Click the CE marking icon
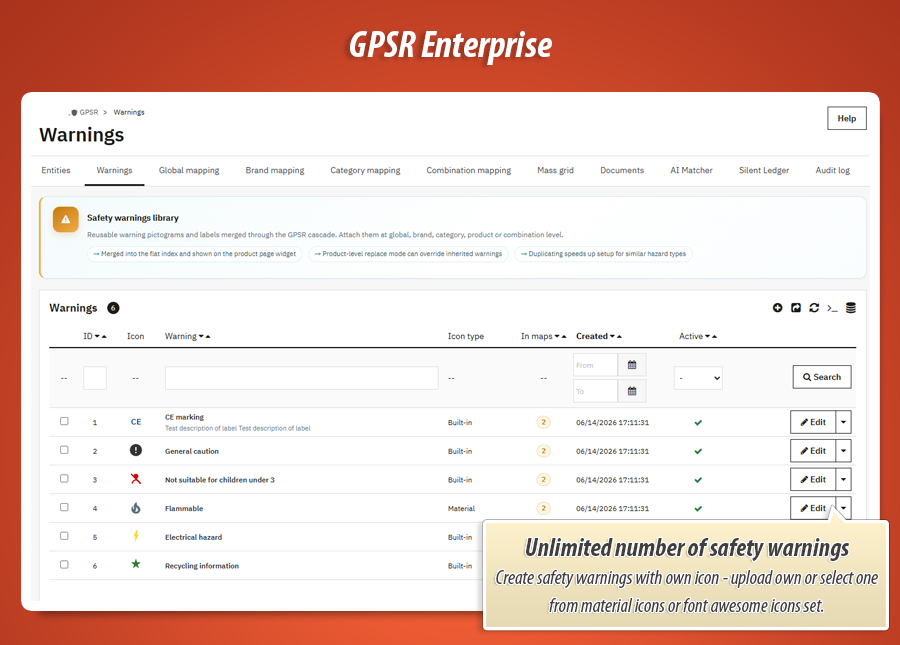This screenshot has width=900, height=645. point(136,422)
